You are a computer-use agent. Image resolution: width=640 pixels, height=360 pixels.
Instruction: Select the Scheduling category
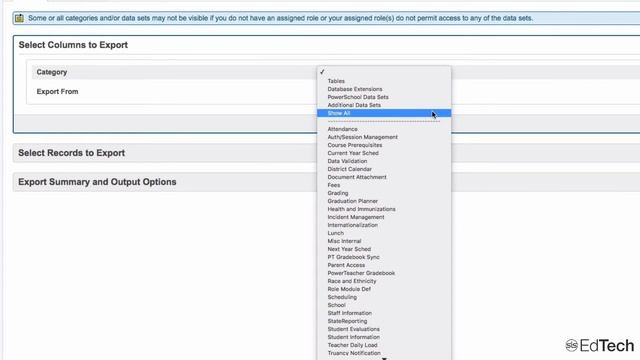pyautogui.click(x=342, y=297)
